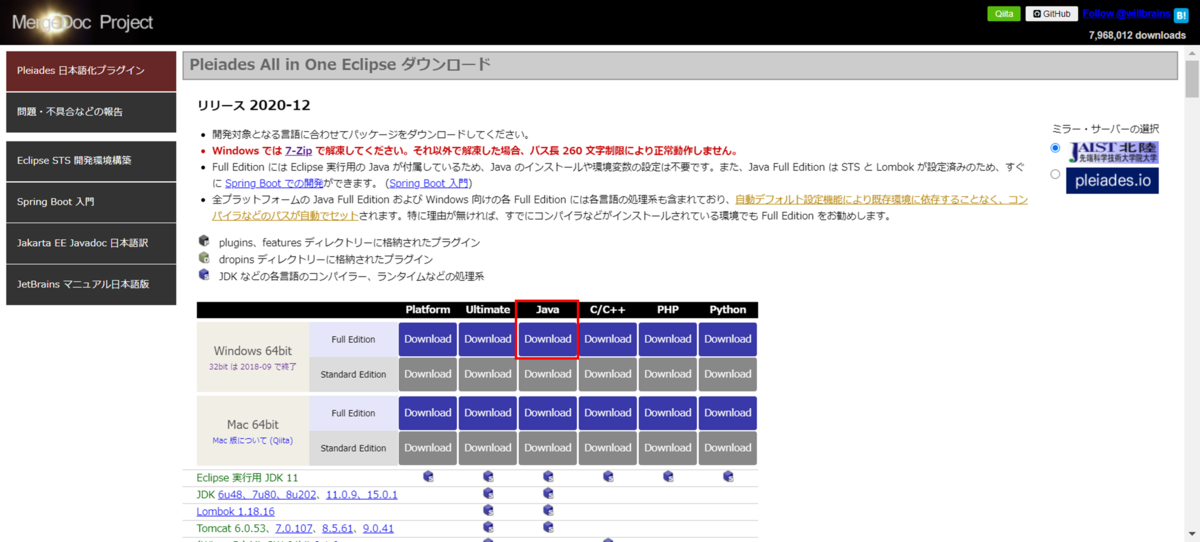Click the plugins/features legend cube icon
The height and width of the screenshot is (542, 1200).
pos(204,241)
